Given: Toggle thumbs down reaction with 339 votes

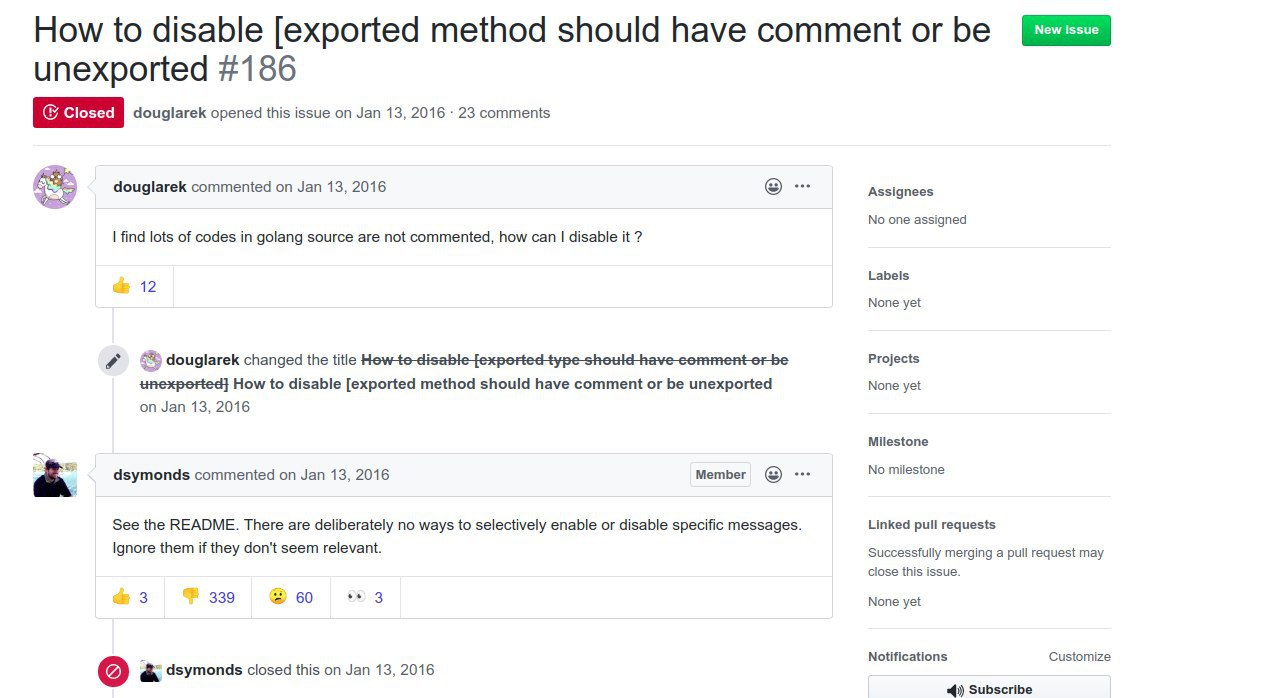Looking at the screenshot, I should click(208, 597).
